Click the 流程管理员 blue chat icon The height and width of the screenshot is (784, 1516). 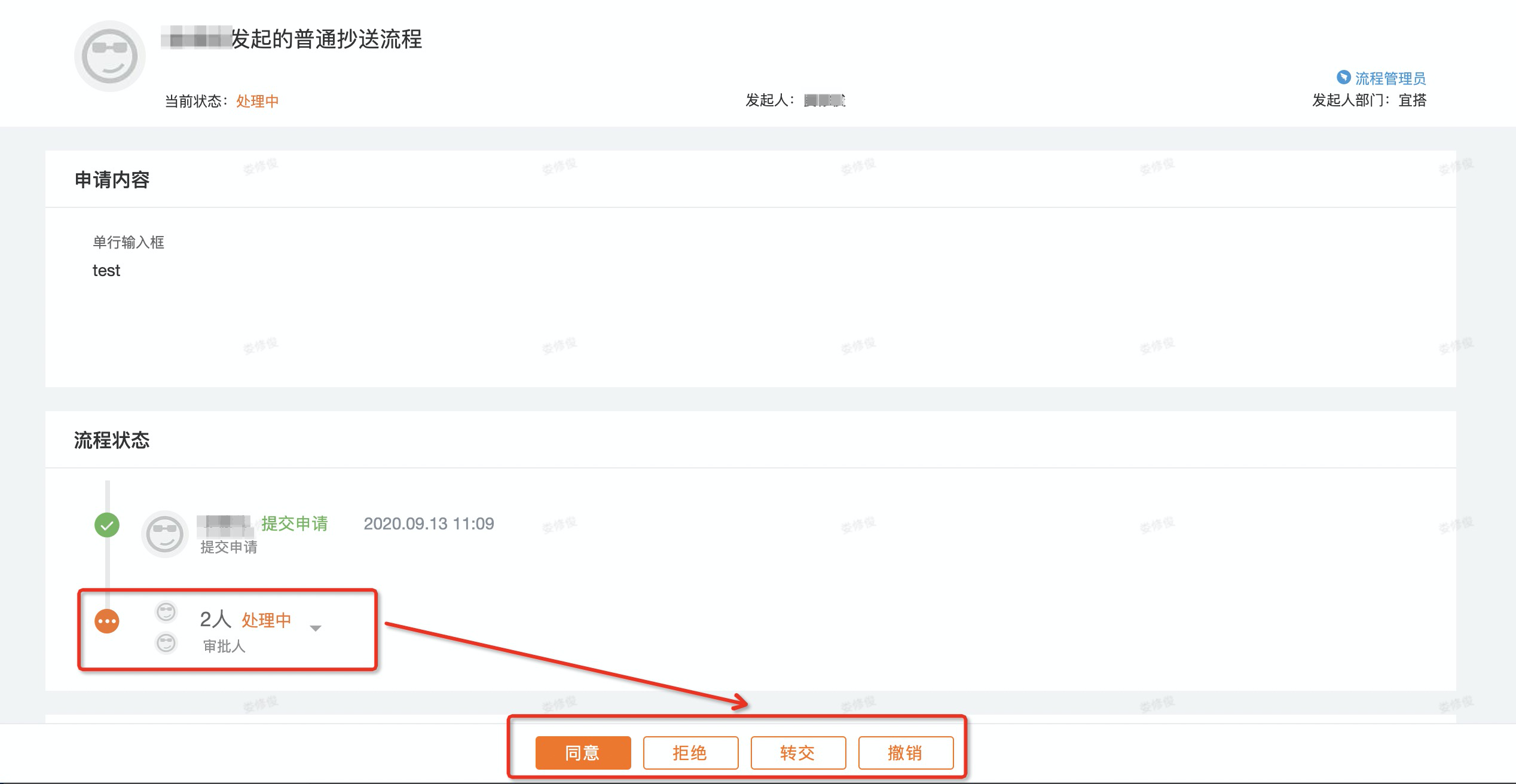[x=1343, y=77]
